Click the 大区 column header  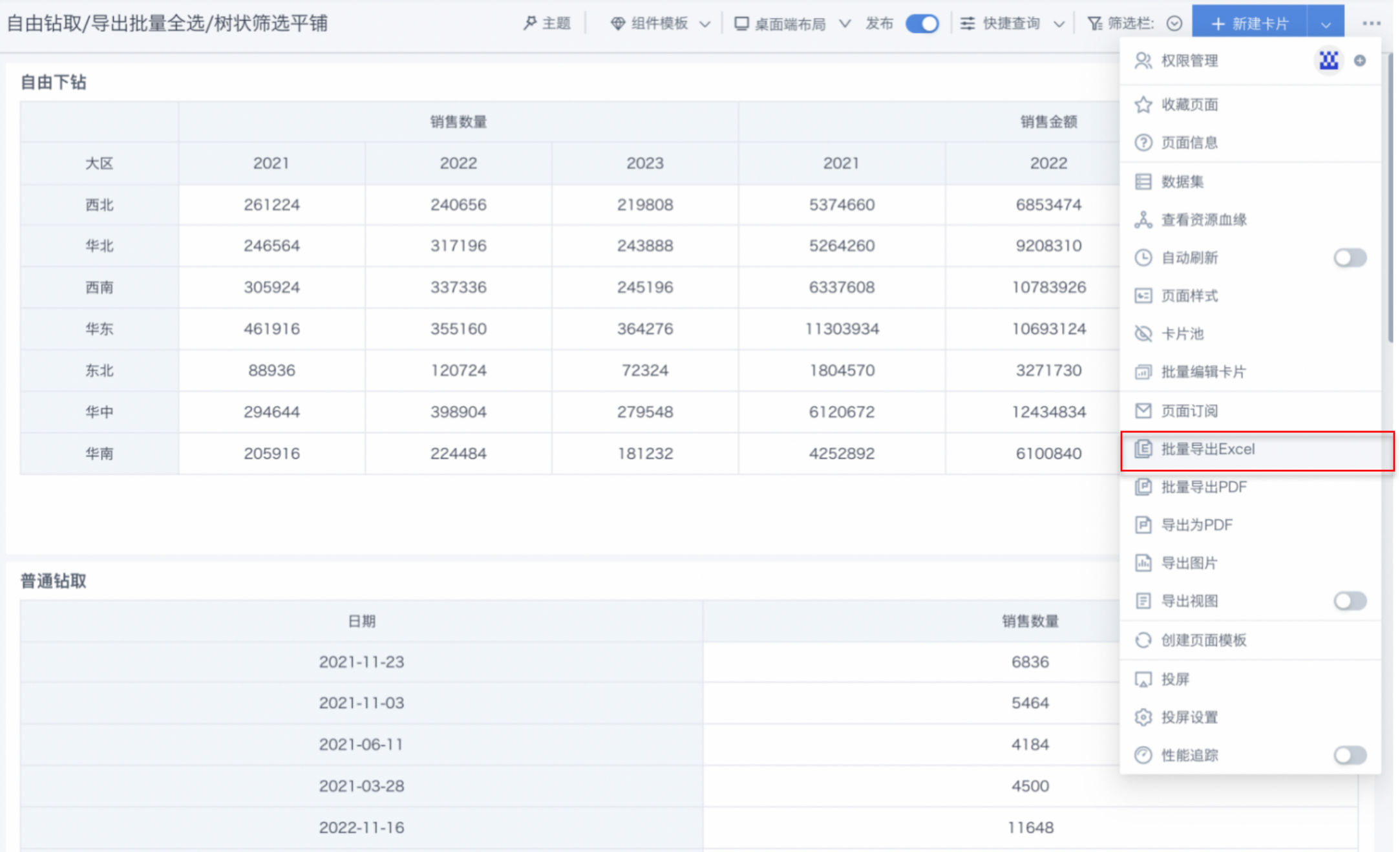100,164
